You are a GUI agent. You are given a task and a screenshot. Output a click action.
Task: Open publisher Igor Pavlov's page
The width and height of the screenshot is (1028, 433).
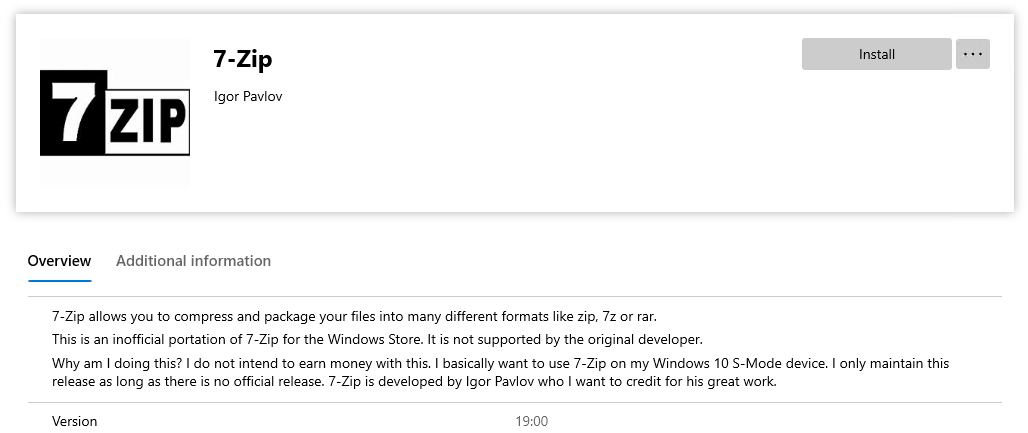tap(248, 96)
